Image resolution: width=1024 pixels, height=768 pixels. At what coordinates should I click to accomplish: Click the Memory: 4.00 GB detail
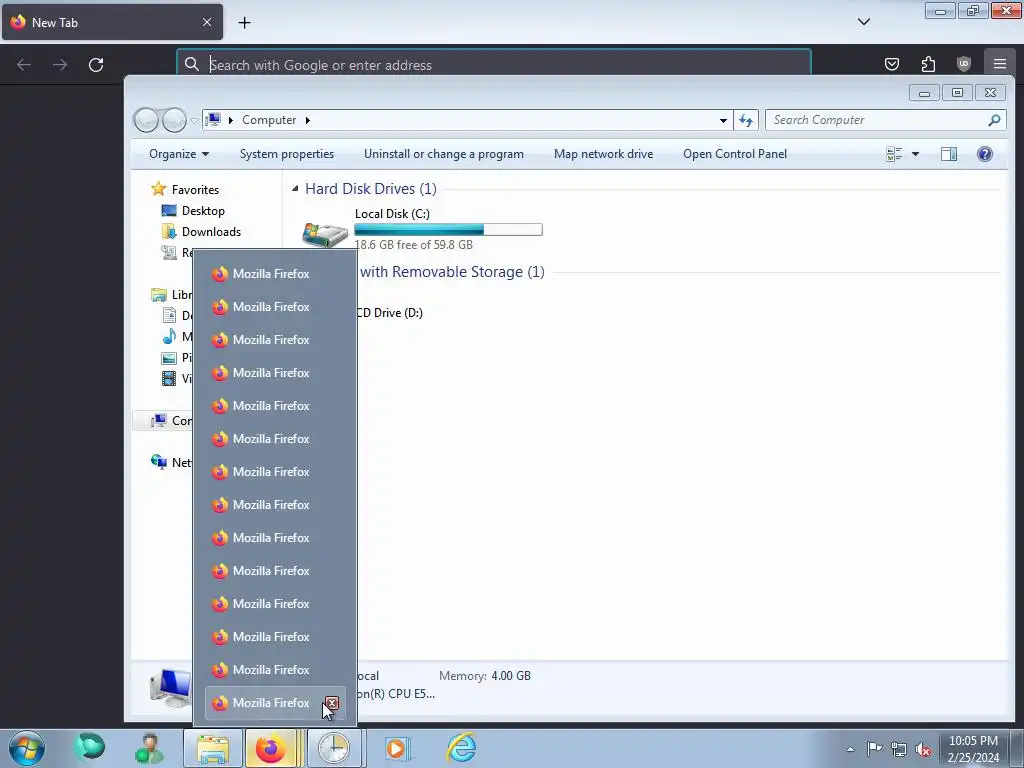(x=485, y=676)
